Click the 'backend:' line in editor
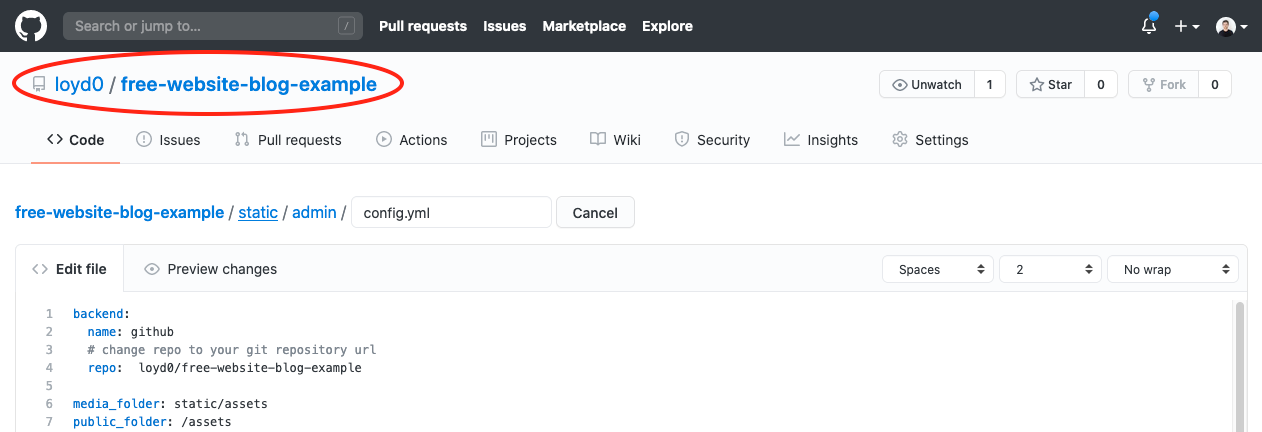 pyautogui.click(x=101, y=313)
